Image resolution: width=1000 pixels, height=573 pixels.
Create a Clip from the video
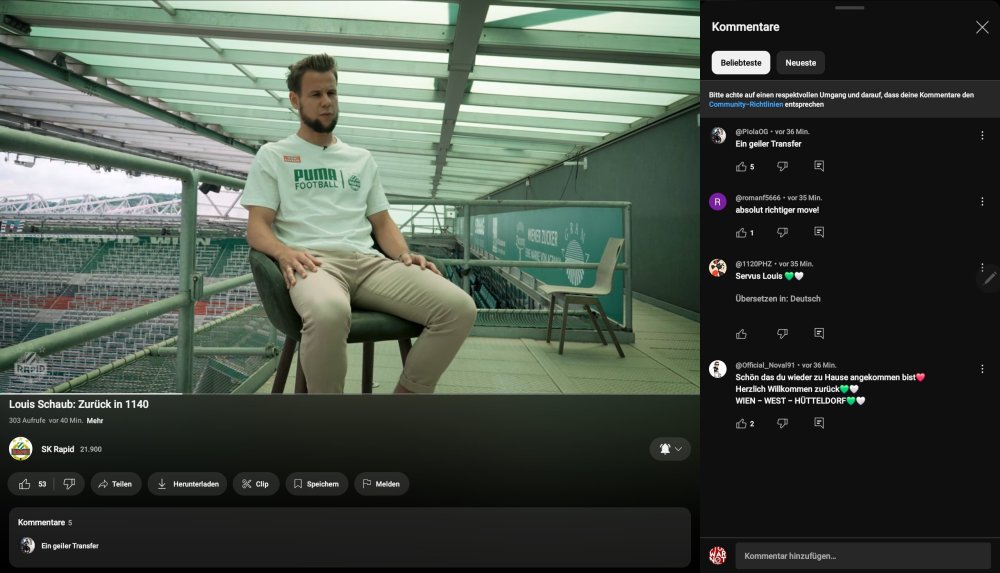point(256,484)
